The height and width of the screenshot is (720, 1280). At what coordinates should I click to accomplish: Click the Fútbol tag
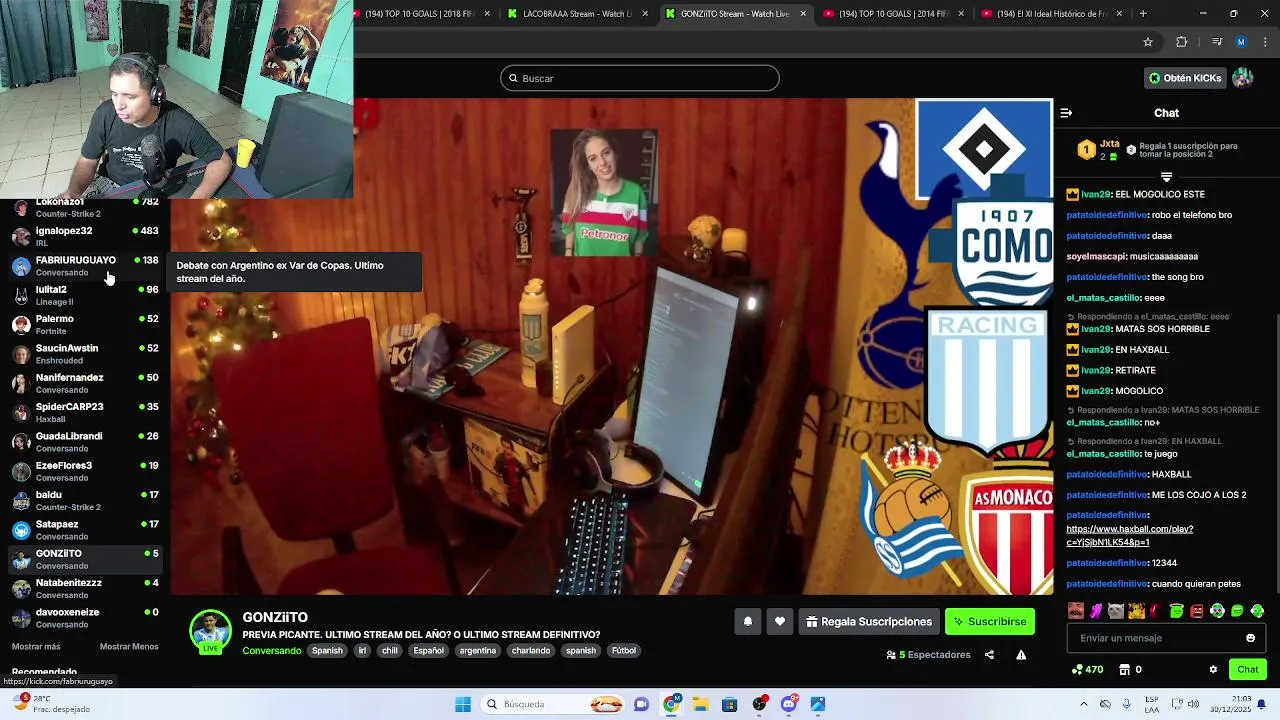[x=624, y=651]
